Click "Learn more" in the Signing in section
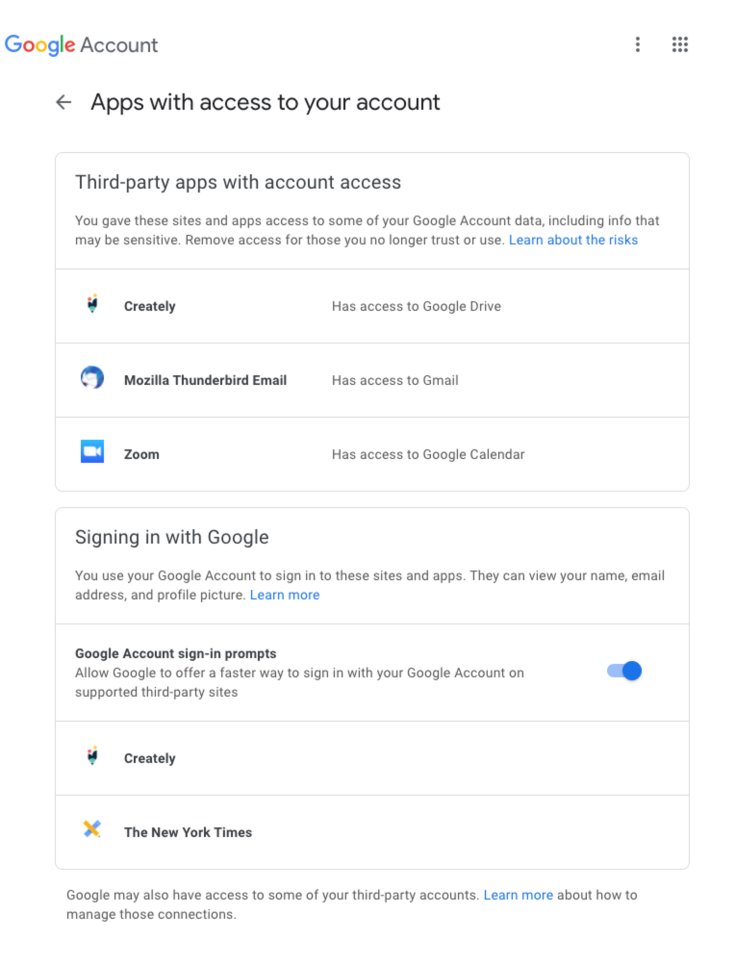This screenshot has width=747, height=967. pyautogui.click(x=285, y=595)
